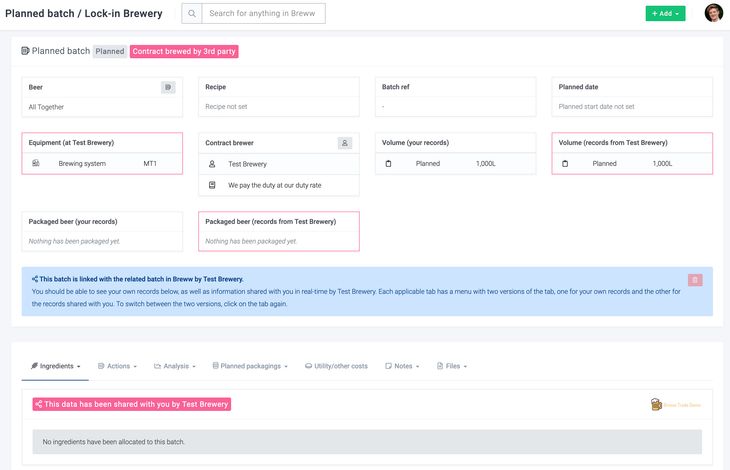
Task: Click the Test Brewery contract brewer link
Action: point(247,164)
